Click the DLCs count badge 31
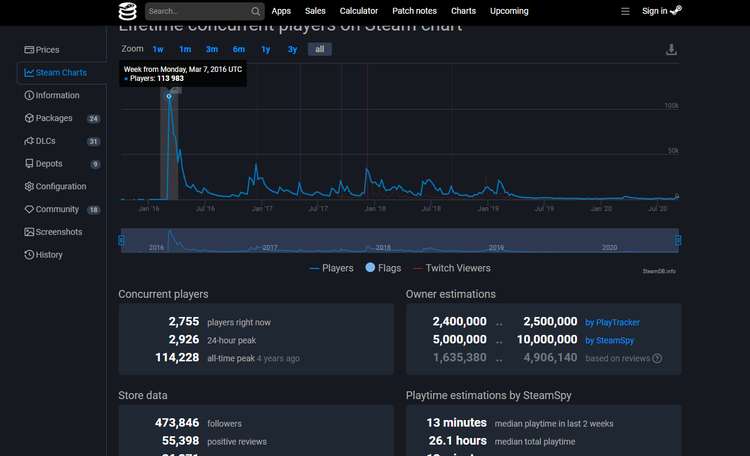 click(x=93, y=142)
